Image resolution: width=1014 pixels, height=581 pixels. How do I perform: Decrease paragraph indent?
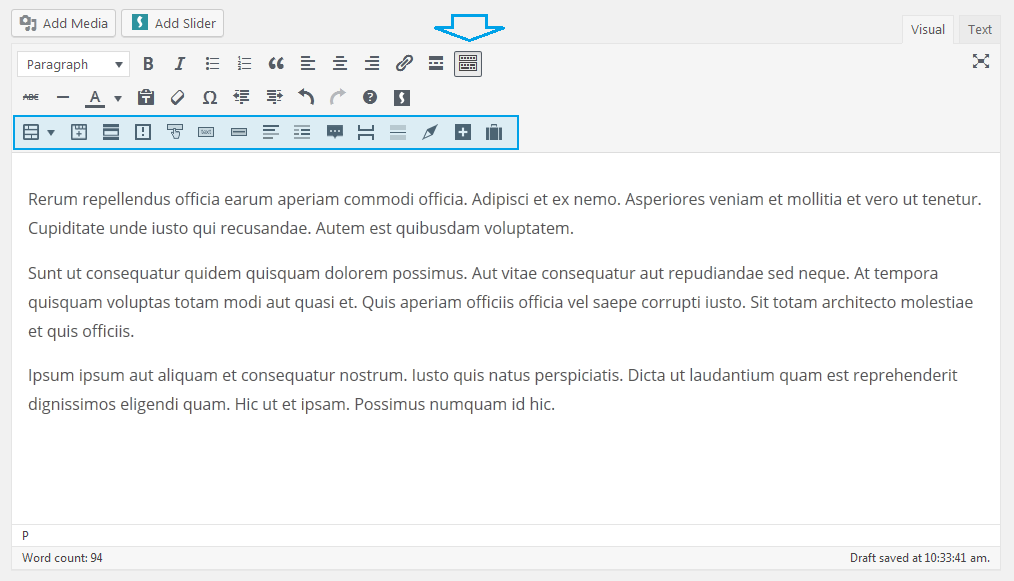tap(241, 97)
